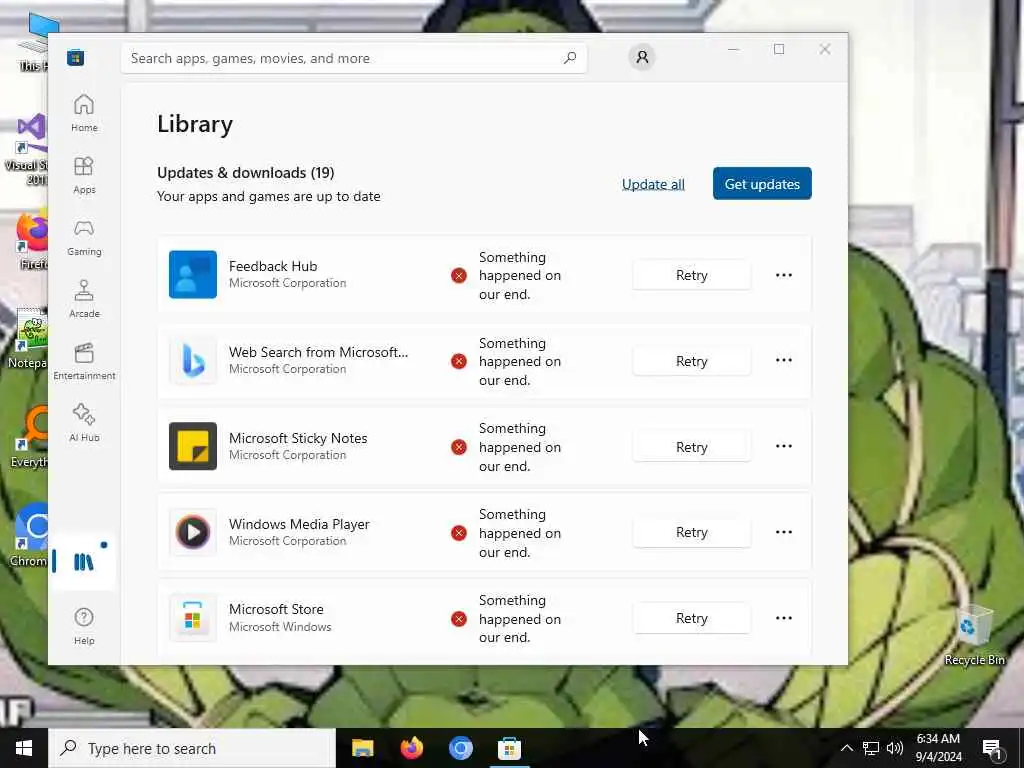Image resolution: width=1024 pixels, height=768 pixels.
Task: Click the Windows Media Player title
Action: coord(299,524)
